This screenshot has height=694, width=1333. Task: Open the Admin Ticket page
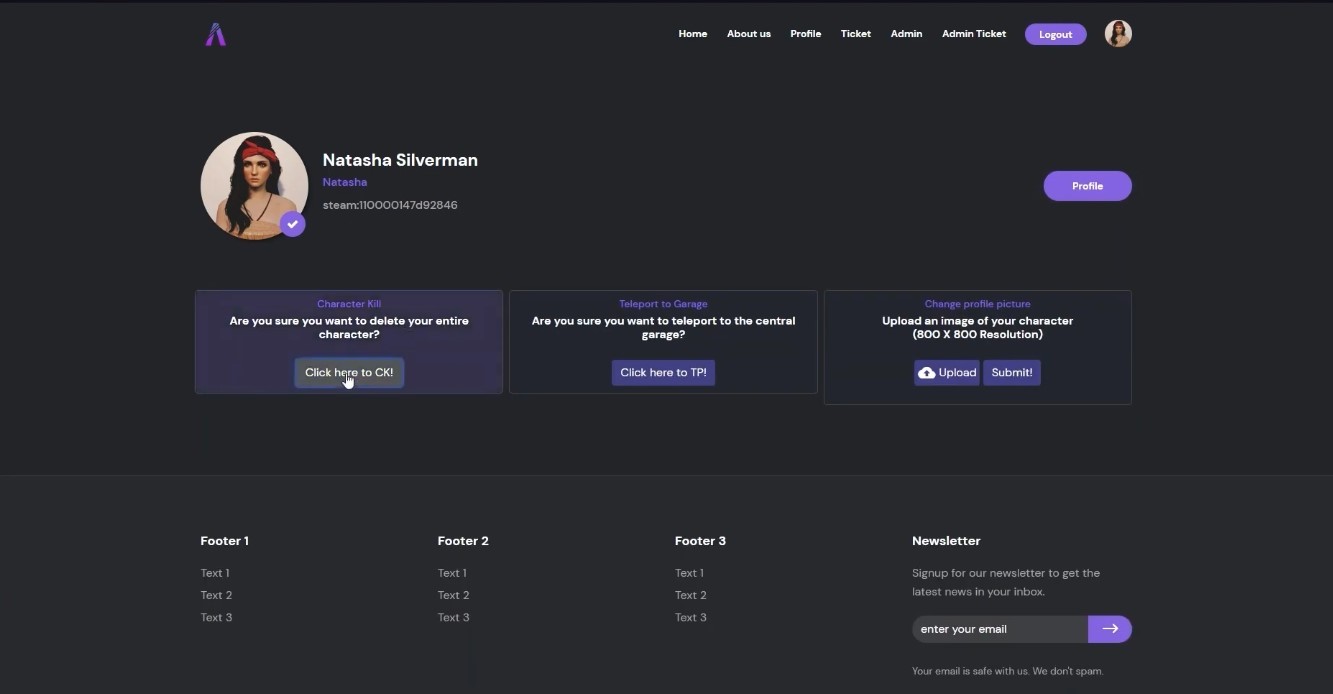[x=974, y=34]
